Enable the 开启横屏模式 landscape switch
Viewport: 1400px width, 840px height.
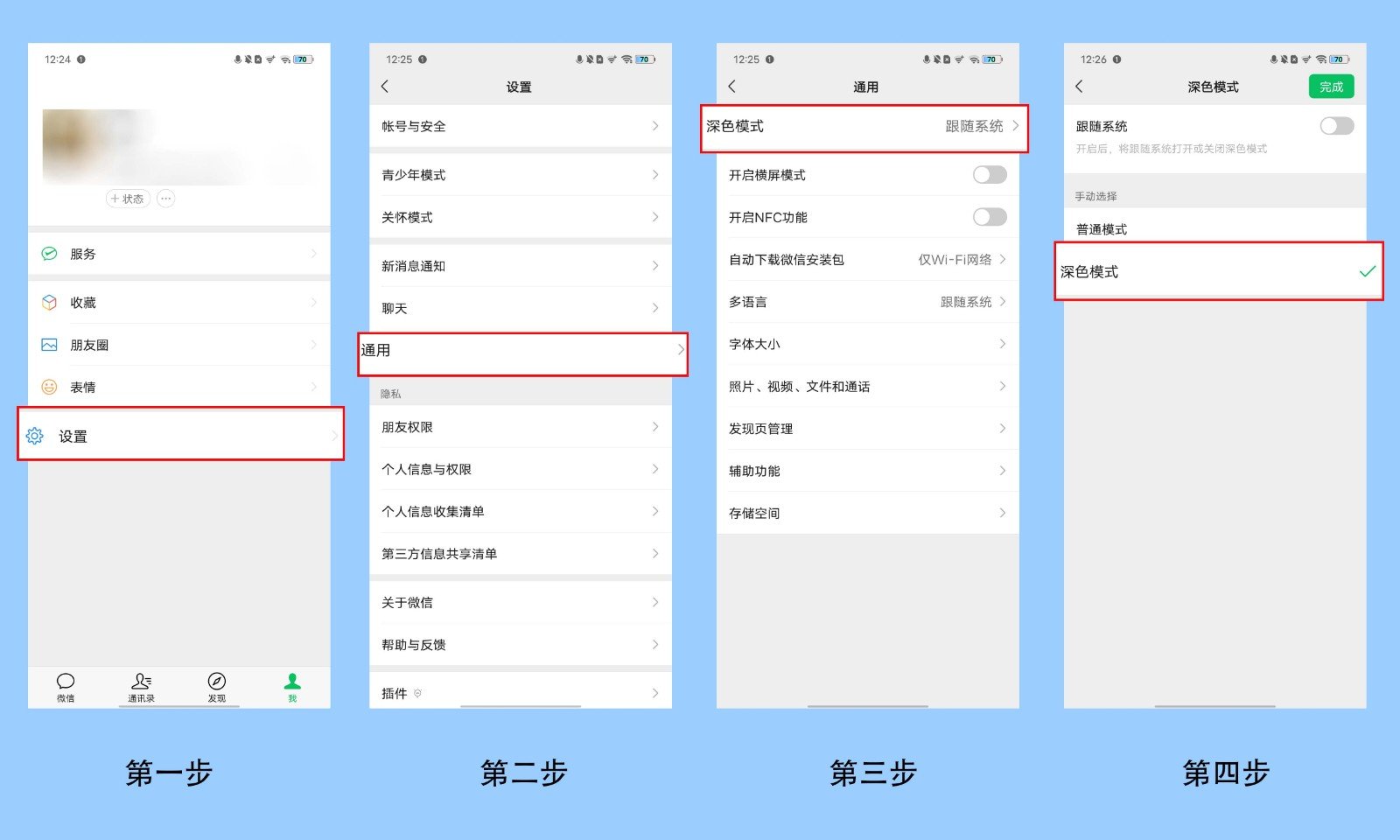tap(989, 174)
